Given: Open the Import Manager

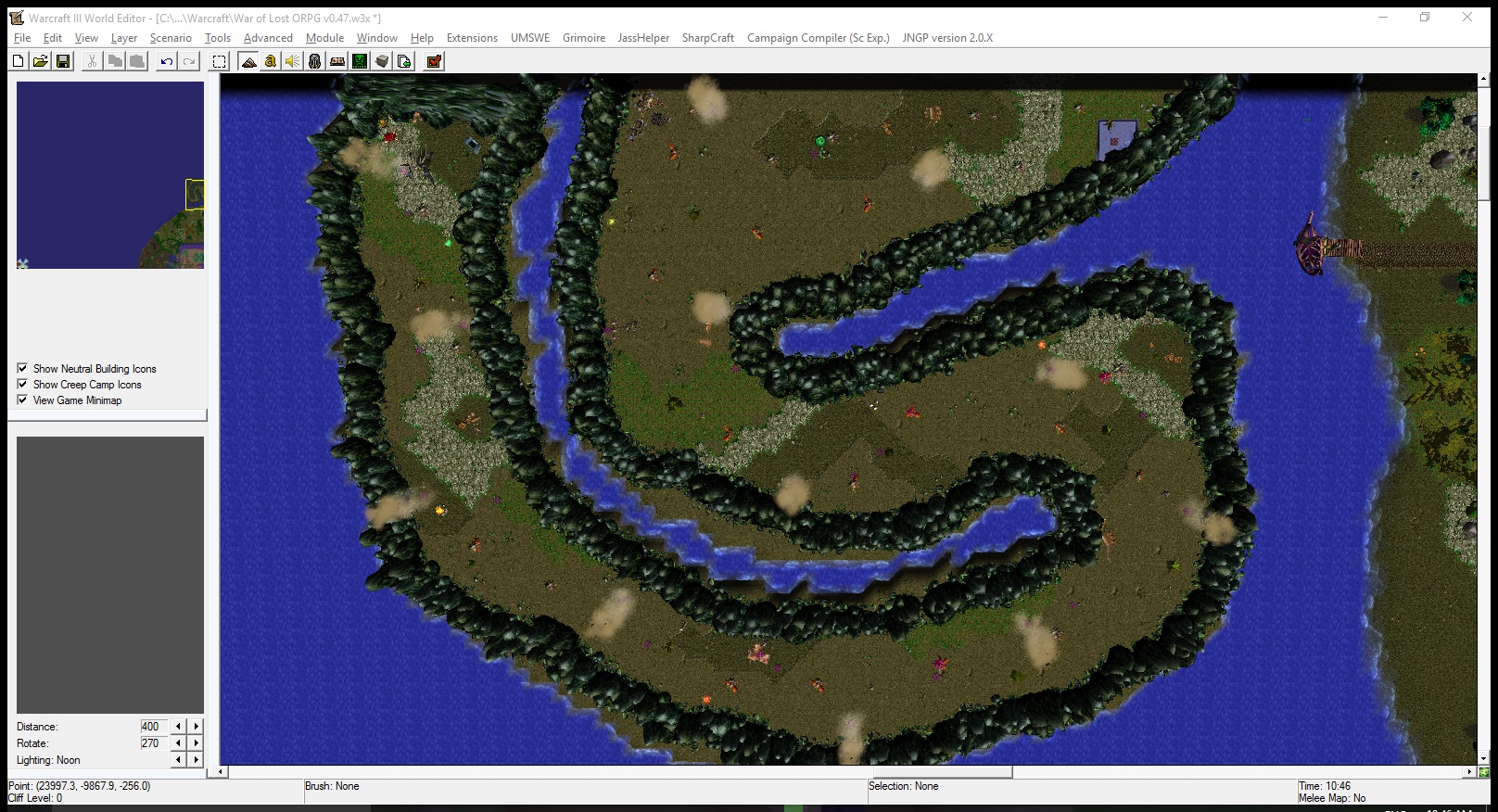Looking at the screenshot, I should tap(404, 61).
